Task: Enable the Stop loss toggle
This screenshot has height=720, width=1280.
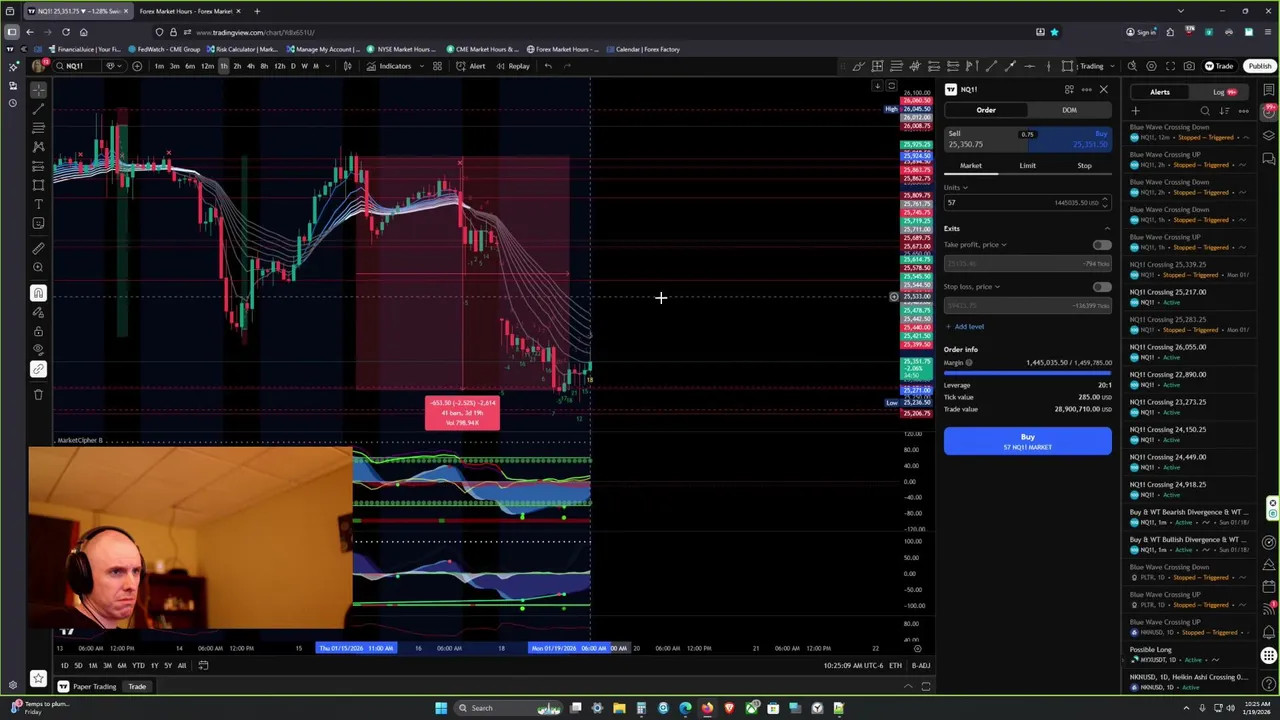Action: tap(1101, 287)
